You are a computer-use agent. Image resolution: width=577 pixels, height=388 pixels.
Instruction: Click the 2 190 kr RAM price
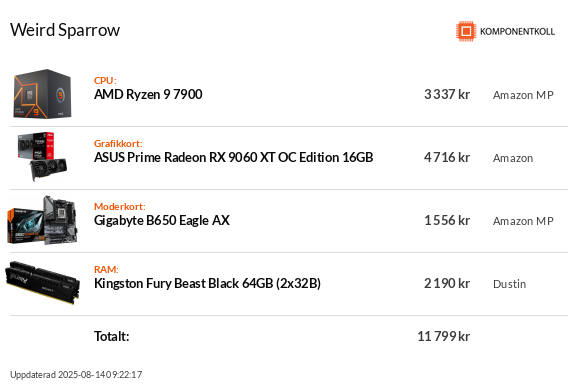447,283
